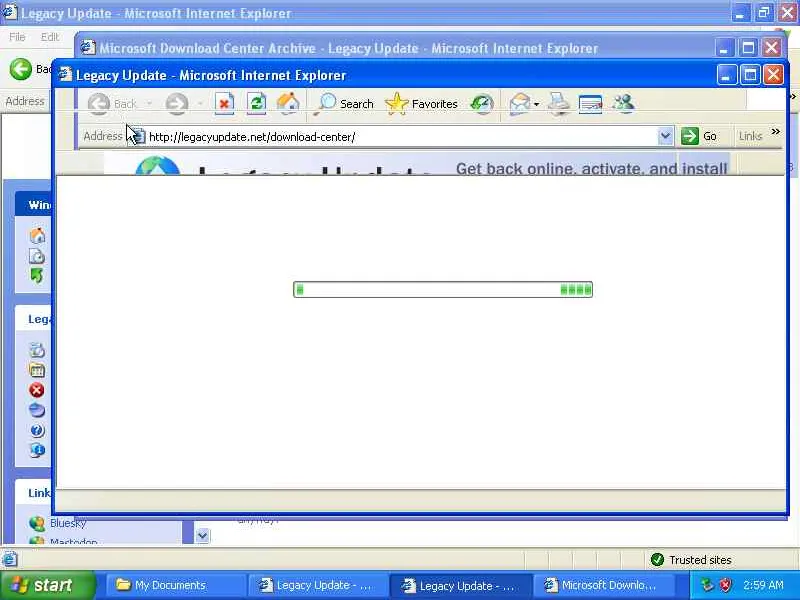The image size is (800, 600).
Task: Expand the Links double-chevron overflow
Action: point(776,132)
